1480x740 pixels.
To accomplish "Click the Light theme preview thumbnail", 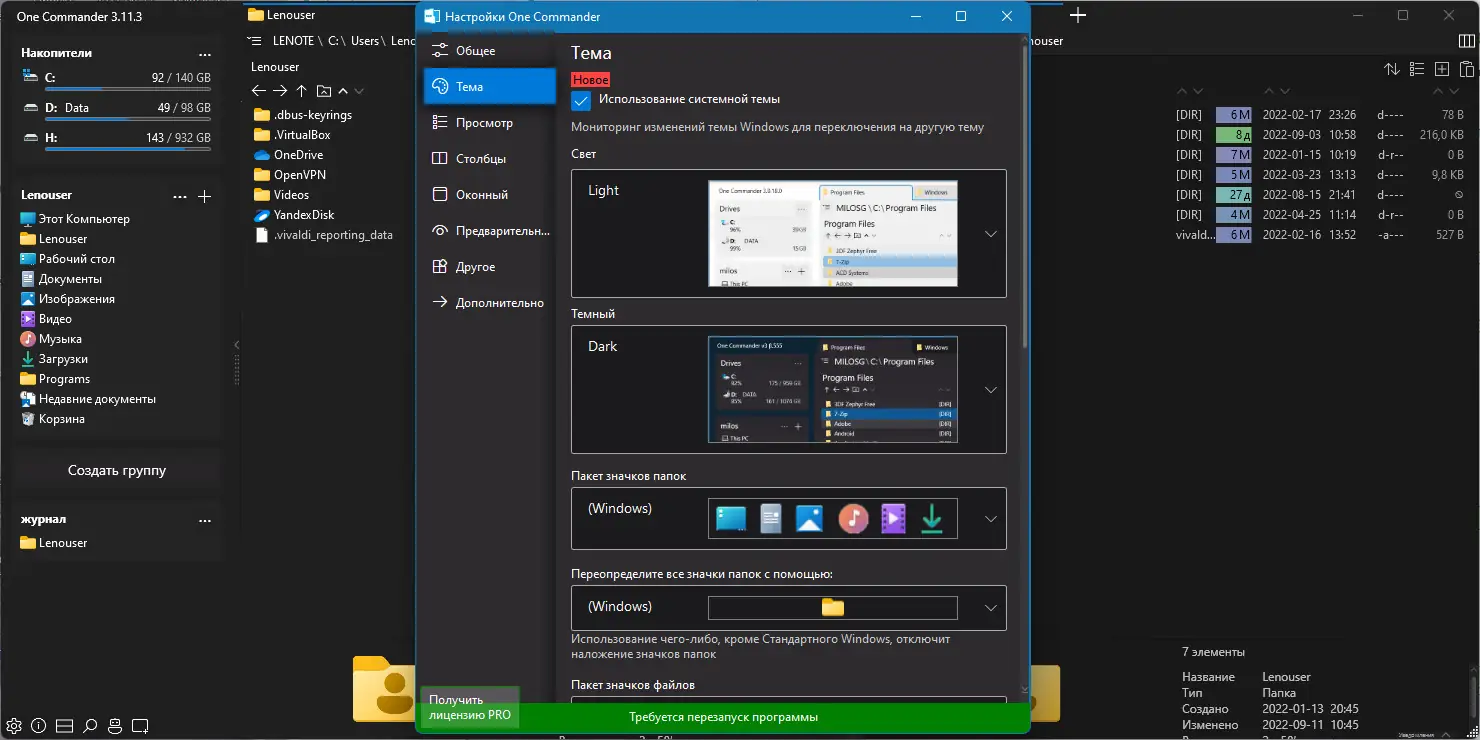I will 833,234.
